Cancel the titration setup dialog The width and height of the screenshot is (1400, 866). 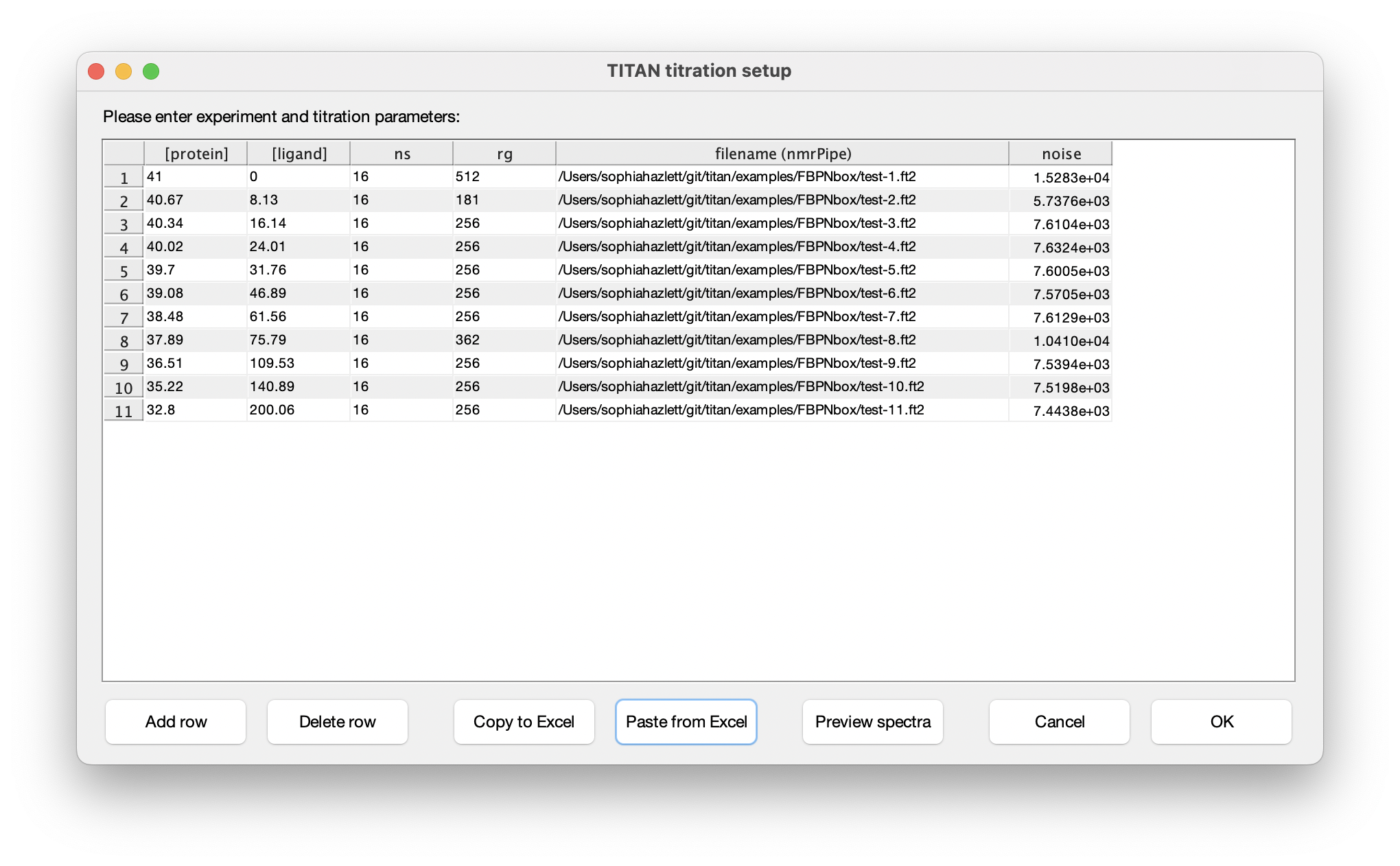(x=1060, y=721)
